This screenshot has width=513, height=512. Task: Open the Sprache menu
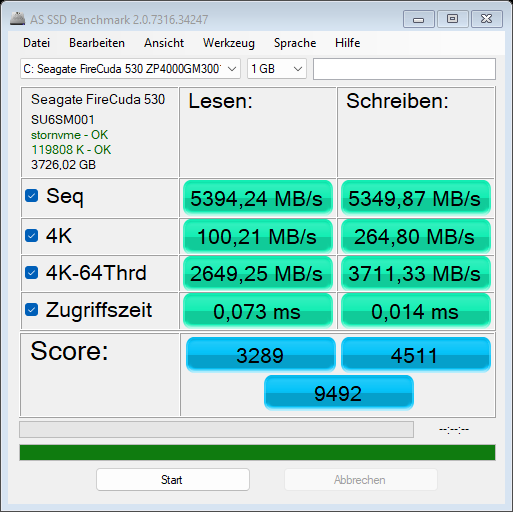(x=295, y=43)
